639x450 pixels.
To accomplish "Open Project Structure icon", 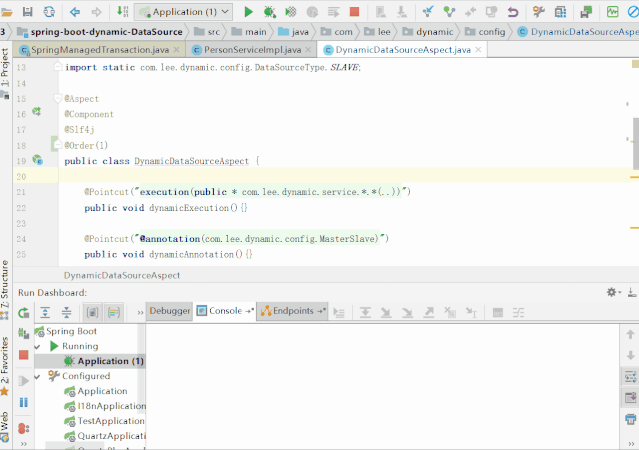I will pyautogui.click(x=561, y=12).
